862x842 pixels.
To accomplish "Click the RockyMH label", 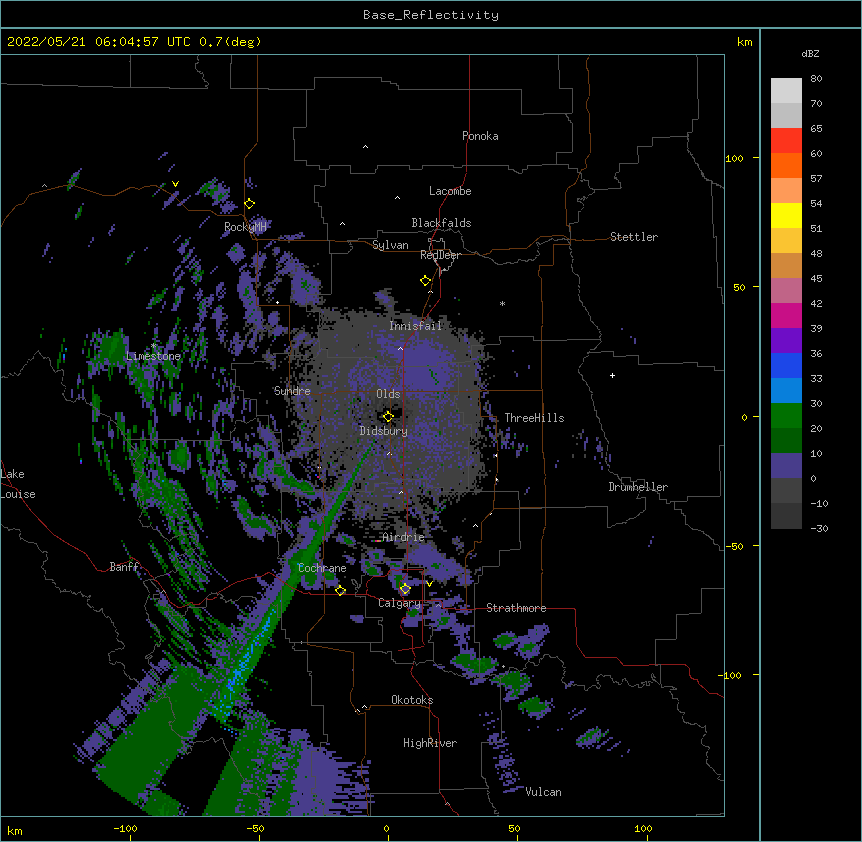I will click(x=245, y=226).
